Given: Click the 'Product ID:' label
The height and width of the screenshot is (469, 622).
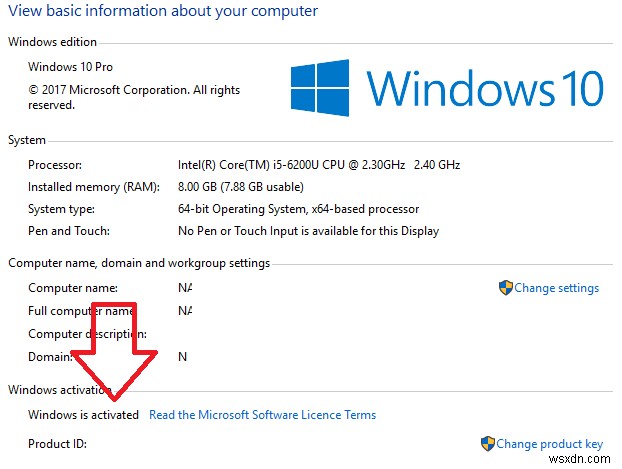Looking at the screenshot, I should [x=59, y=443].
